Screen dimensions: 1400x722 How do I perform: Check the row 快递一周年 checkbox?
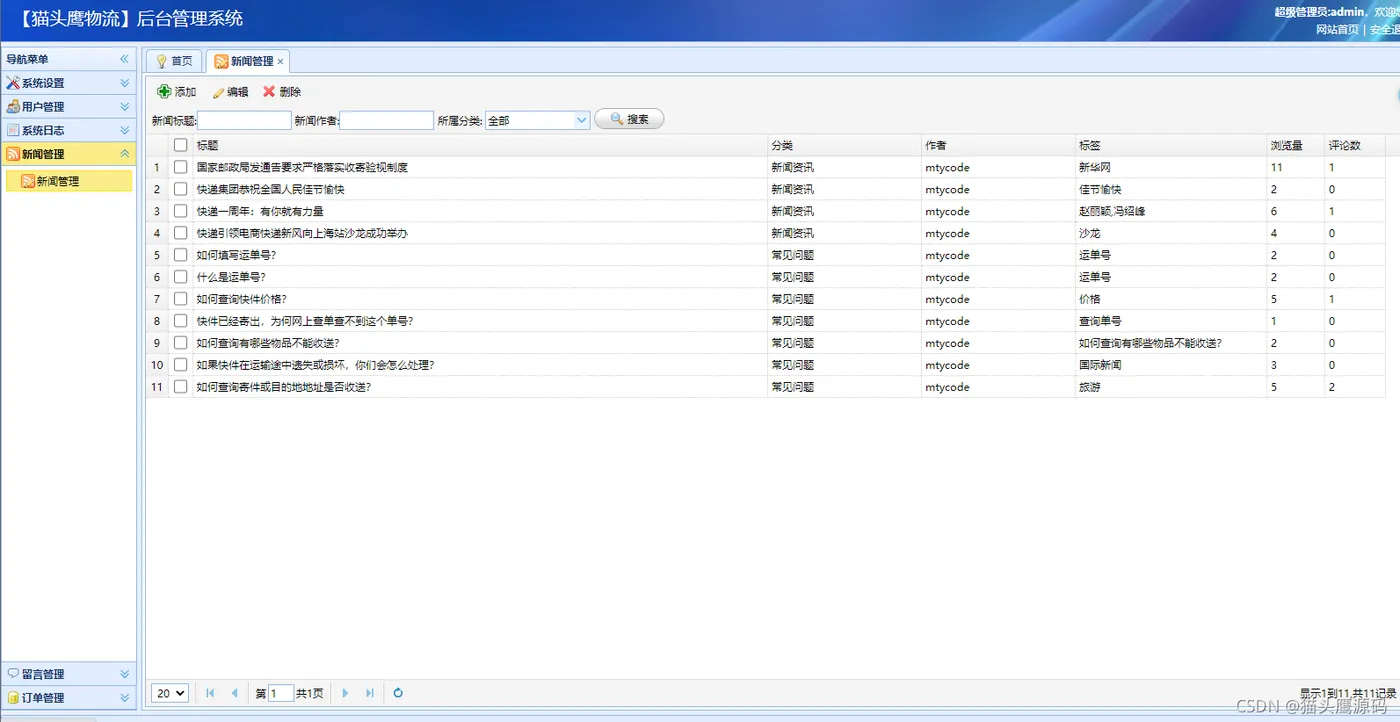pos(181,211)
